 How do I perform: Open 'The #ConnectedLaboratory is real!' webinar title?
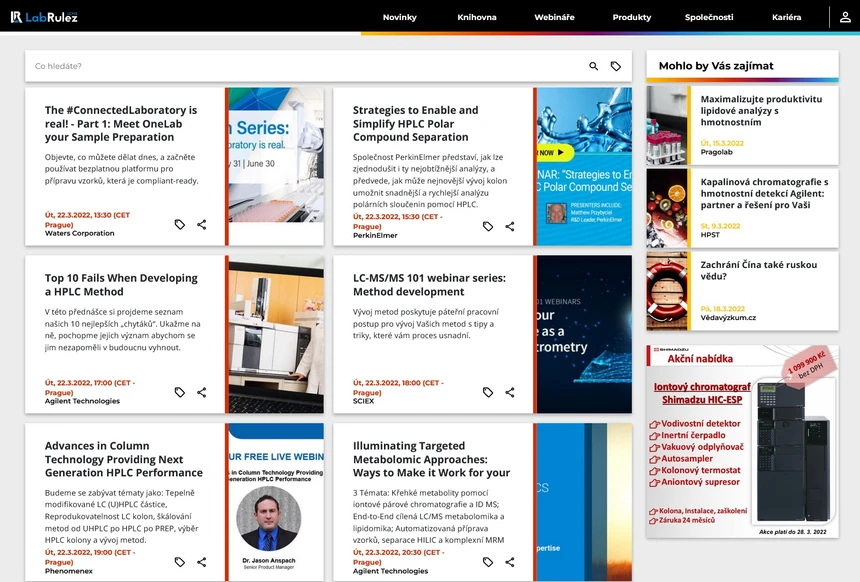click(121, 123)
